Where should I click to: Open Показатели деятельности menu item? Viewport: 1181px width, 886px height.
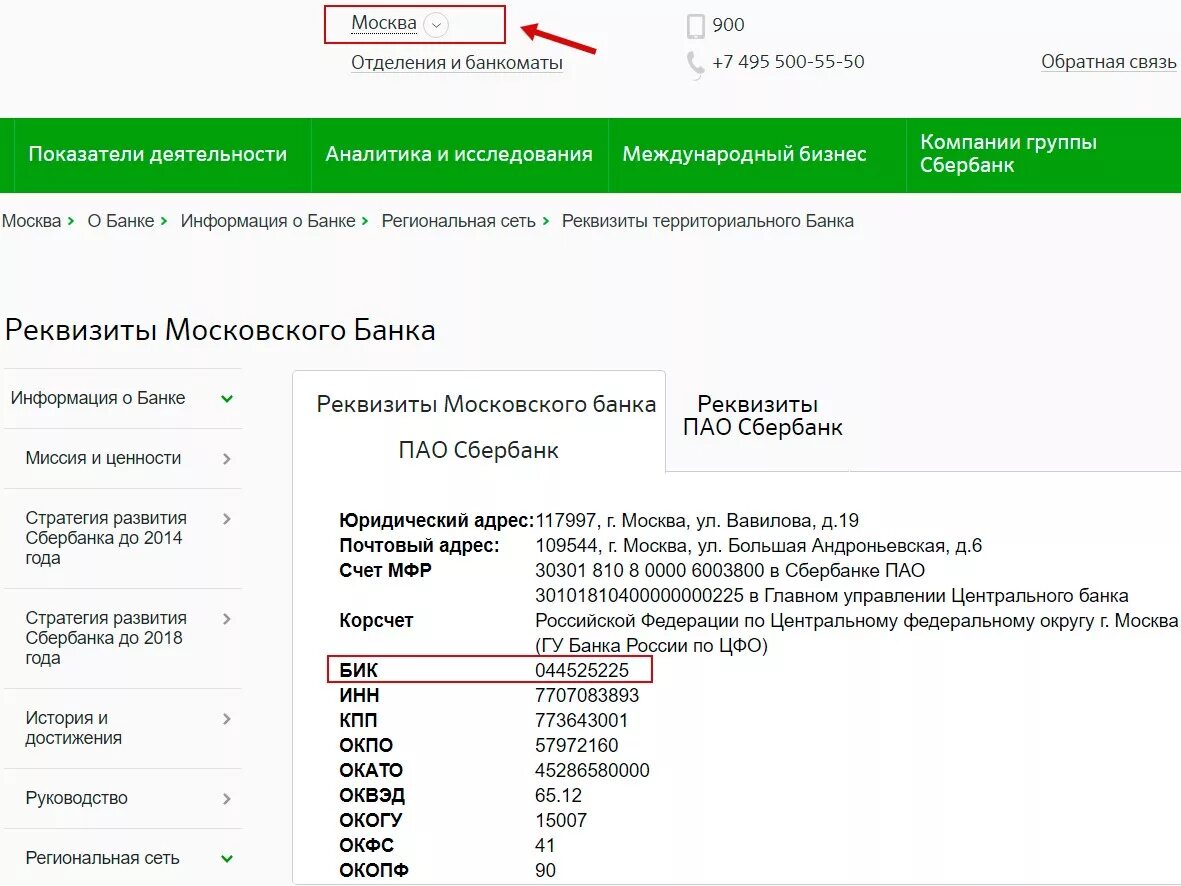pyautogui.click(x=157, y=154)
